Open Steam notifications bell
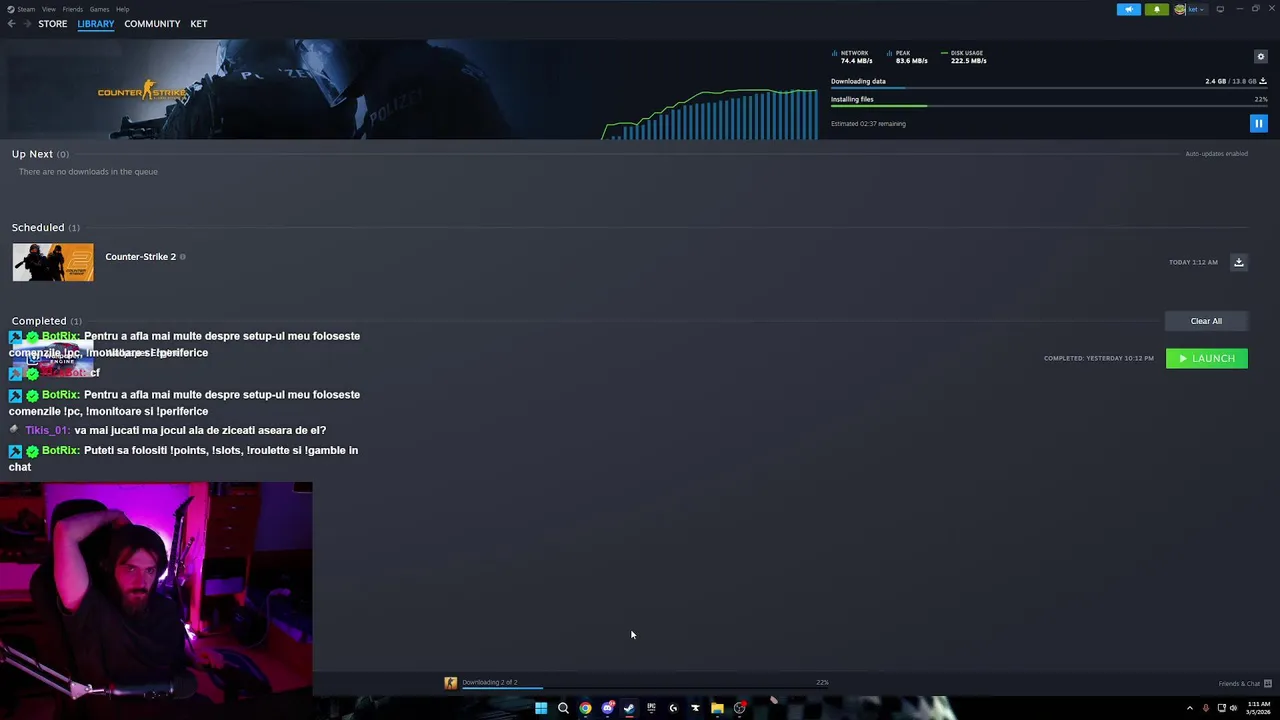1280x720 pixels. click(x=1156, y=9)
